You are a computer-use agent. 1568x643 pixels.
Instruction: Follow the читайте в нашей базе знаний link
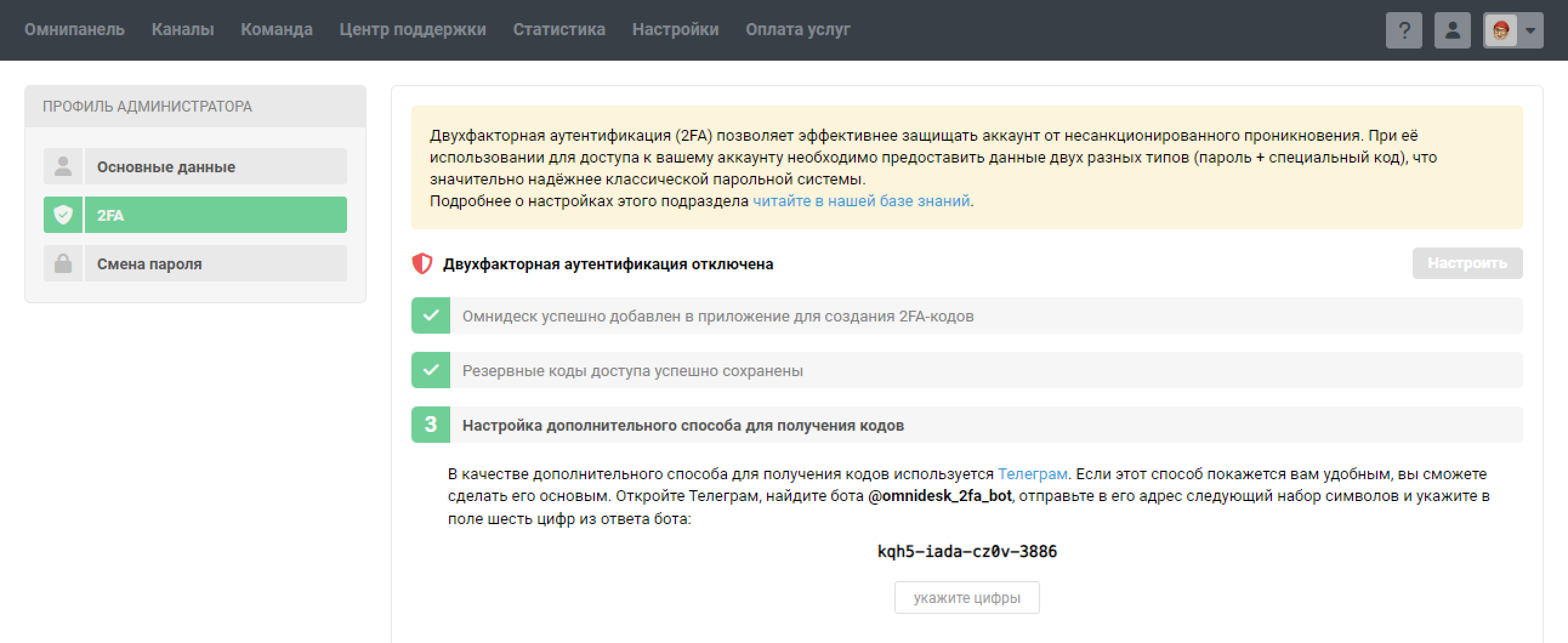860,201
